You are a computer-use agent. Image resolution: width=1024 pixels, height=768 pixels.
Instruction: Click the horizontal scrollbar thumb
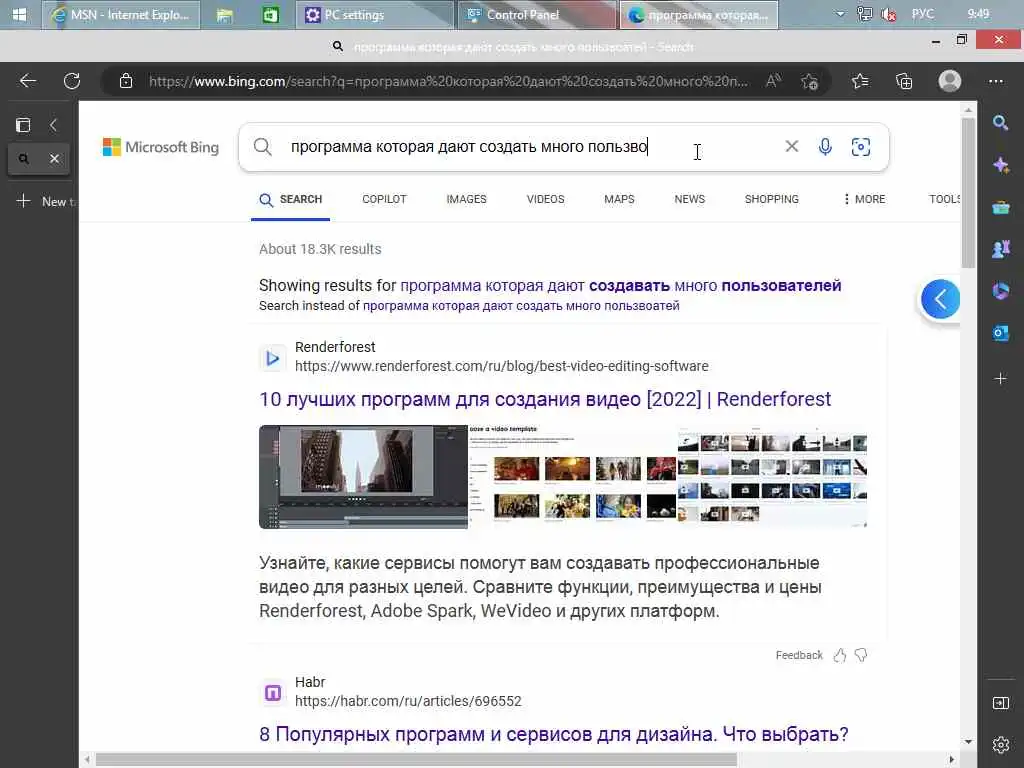tap(416, 760)
